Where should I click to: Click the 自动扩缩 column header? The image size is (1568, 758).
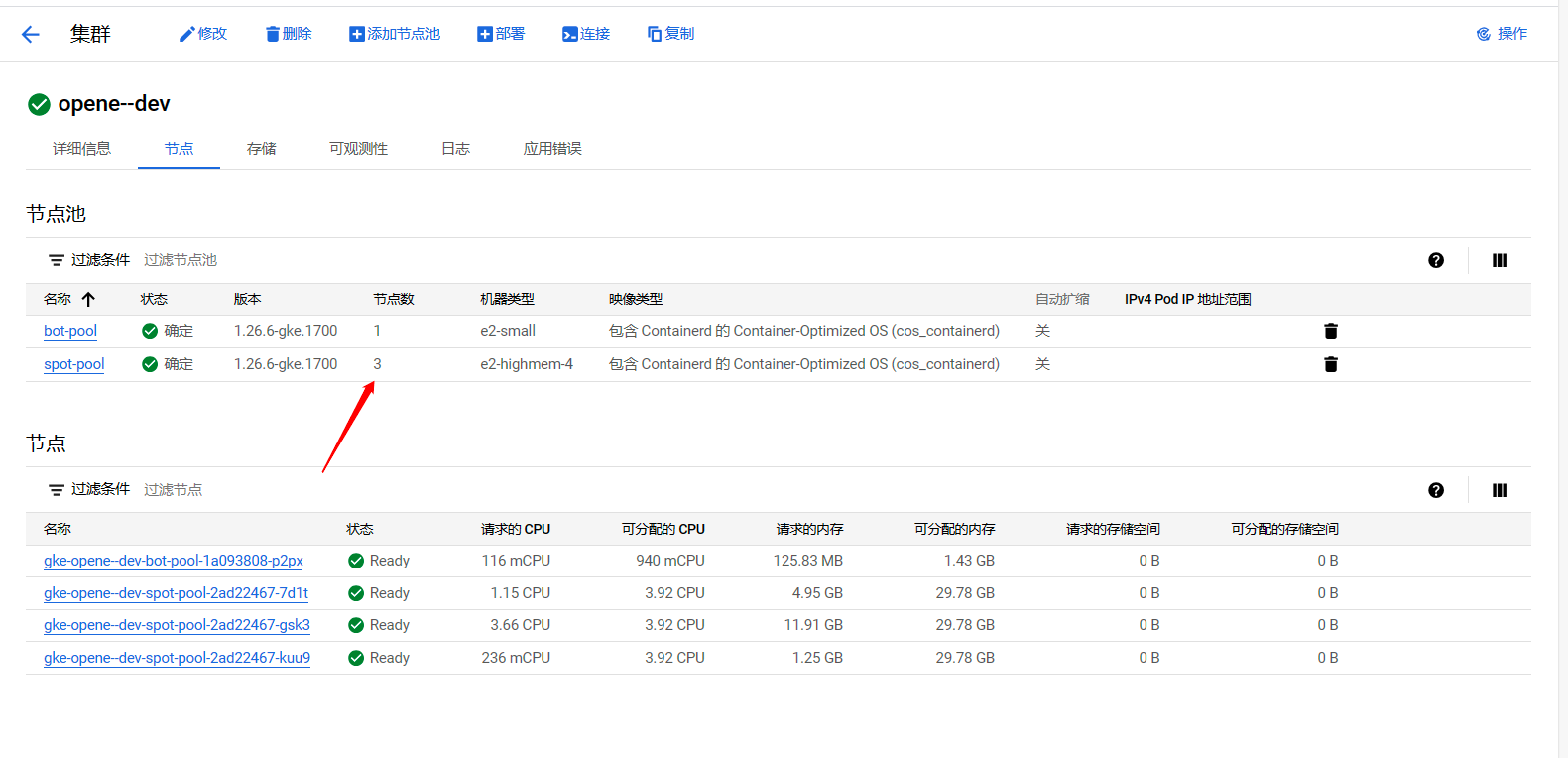[1062, 299]
